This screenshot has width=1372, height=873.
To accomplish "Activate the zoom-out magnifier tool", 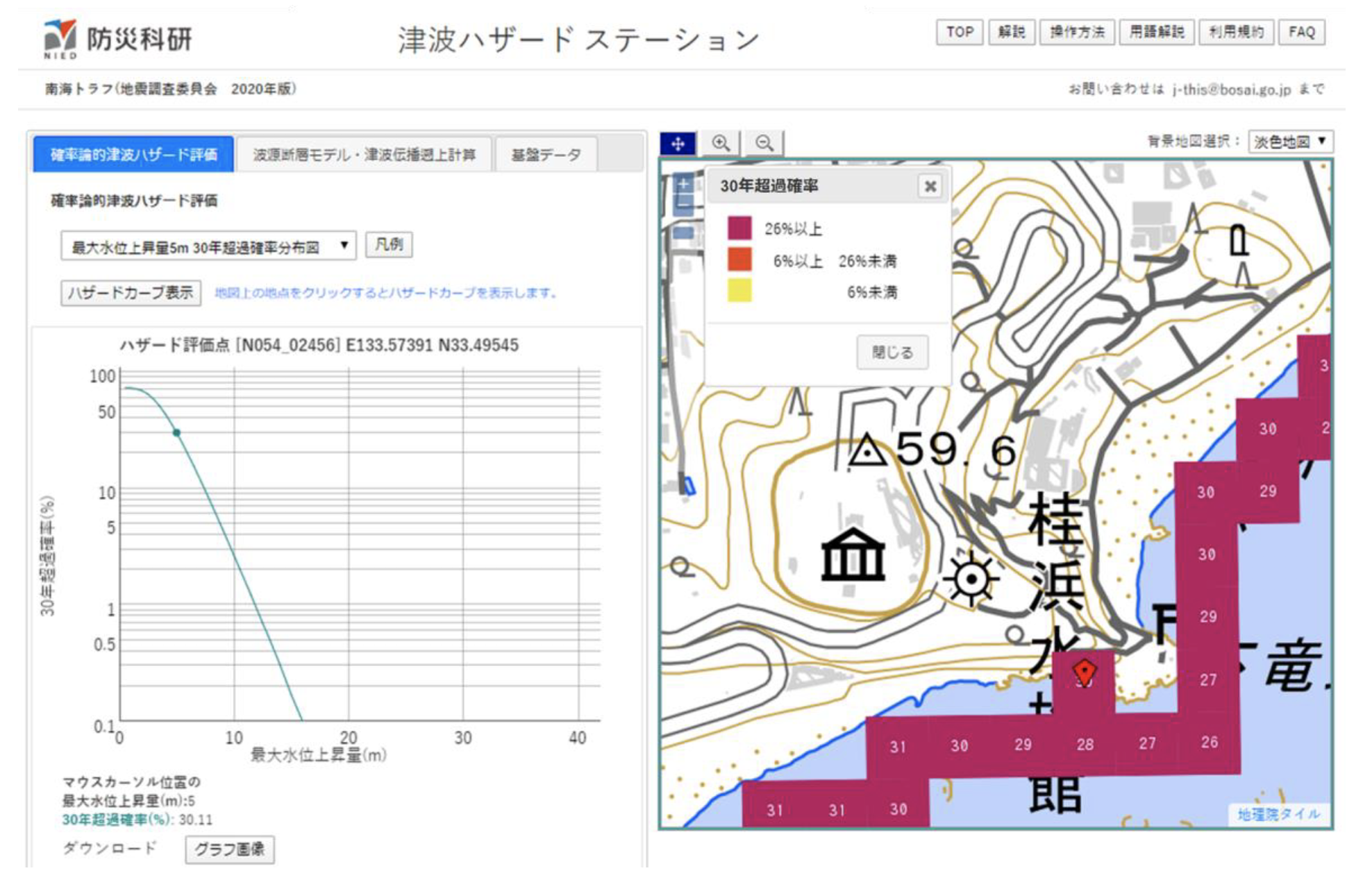I will 764,144.
